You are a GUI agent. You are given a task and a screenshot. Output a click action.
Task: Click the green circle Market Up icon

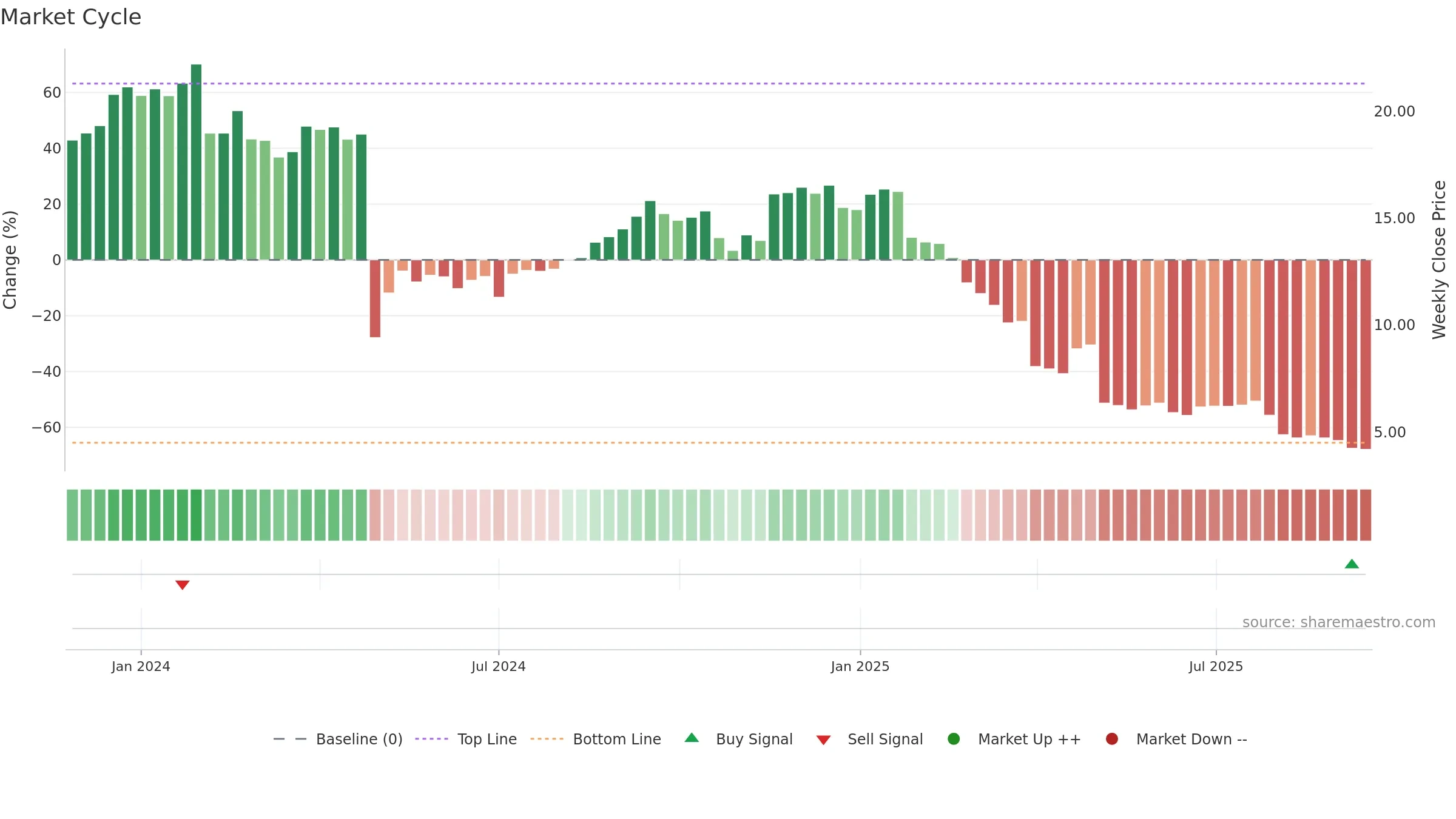pyautogui.click(x=954, y=739)
